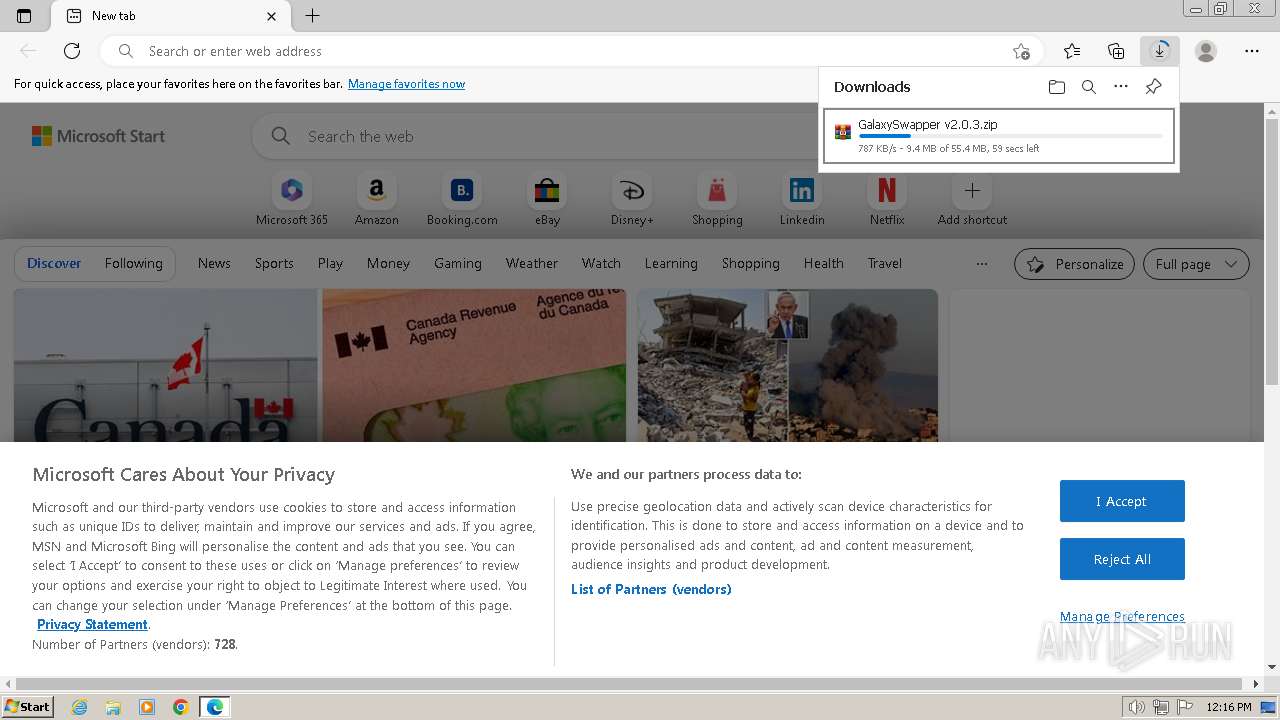Toggle the Downloads toolbar button
This screenshot has width=1280, height=720.
(x=1160, y=51)
